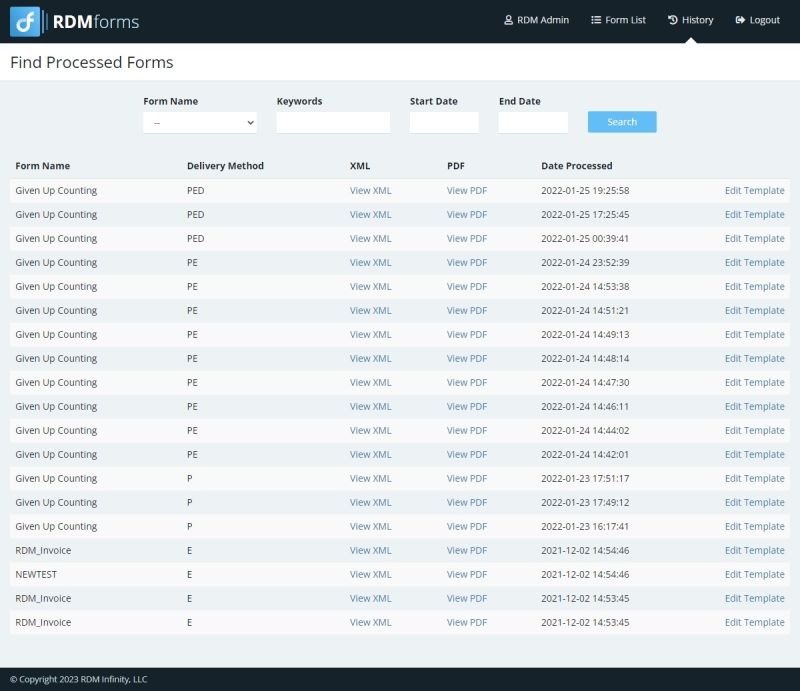Click the End Date input box
The image size is (800, 691).
(x=533, y=122)
